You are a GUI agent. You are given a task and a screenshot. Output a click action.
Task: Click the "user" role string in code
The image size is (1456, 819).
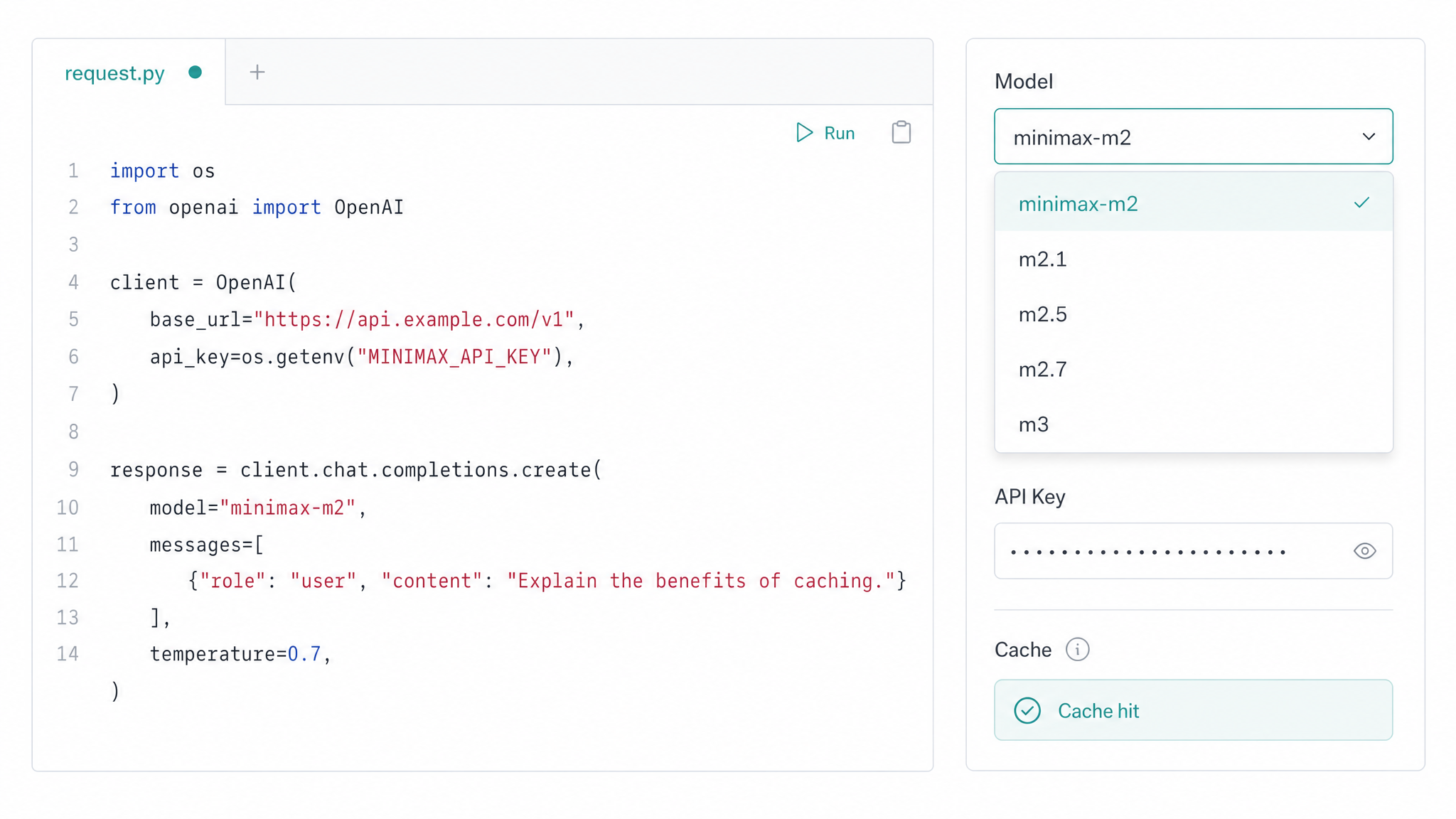click(x=323, y=581)
